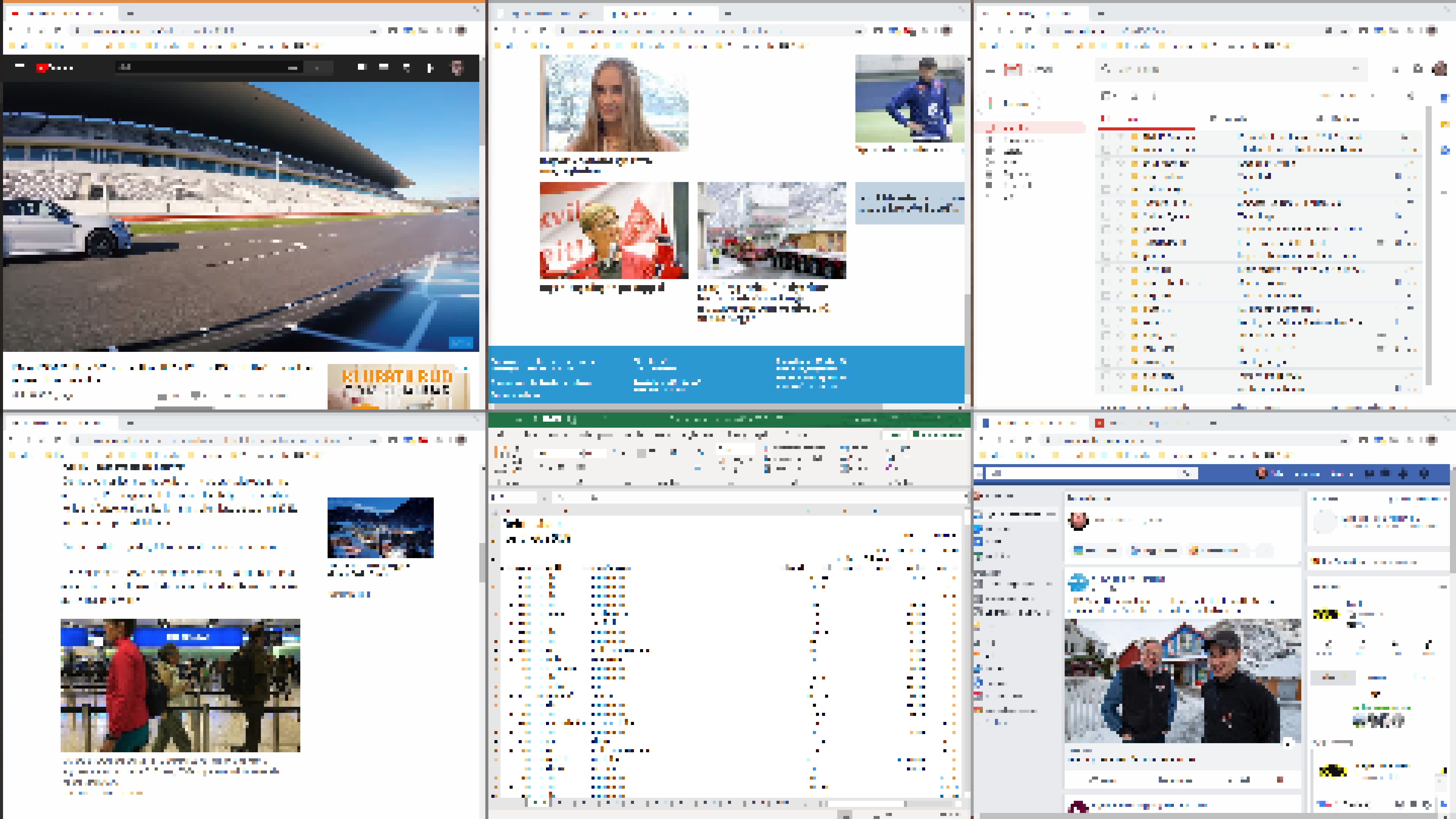Open Google Keep from the Gmail side panel
The image size is (1456, 819).
pyautogui.click(x=1445, y=124)
